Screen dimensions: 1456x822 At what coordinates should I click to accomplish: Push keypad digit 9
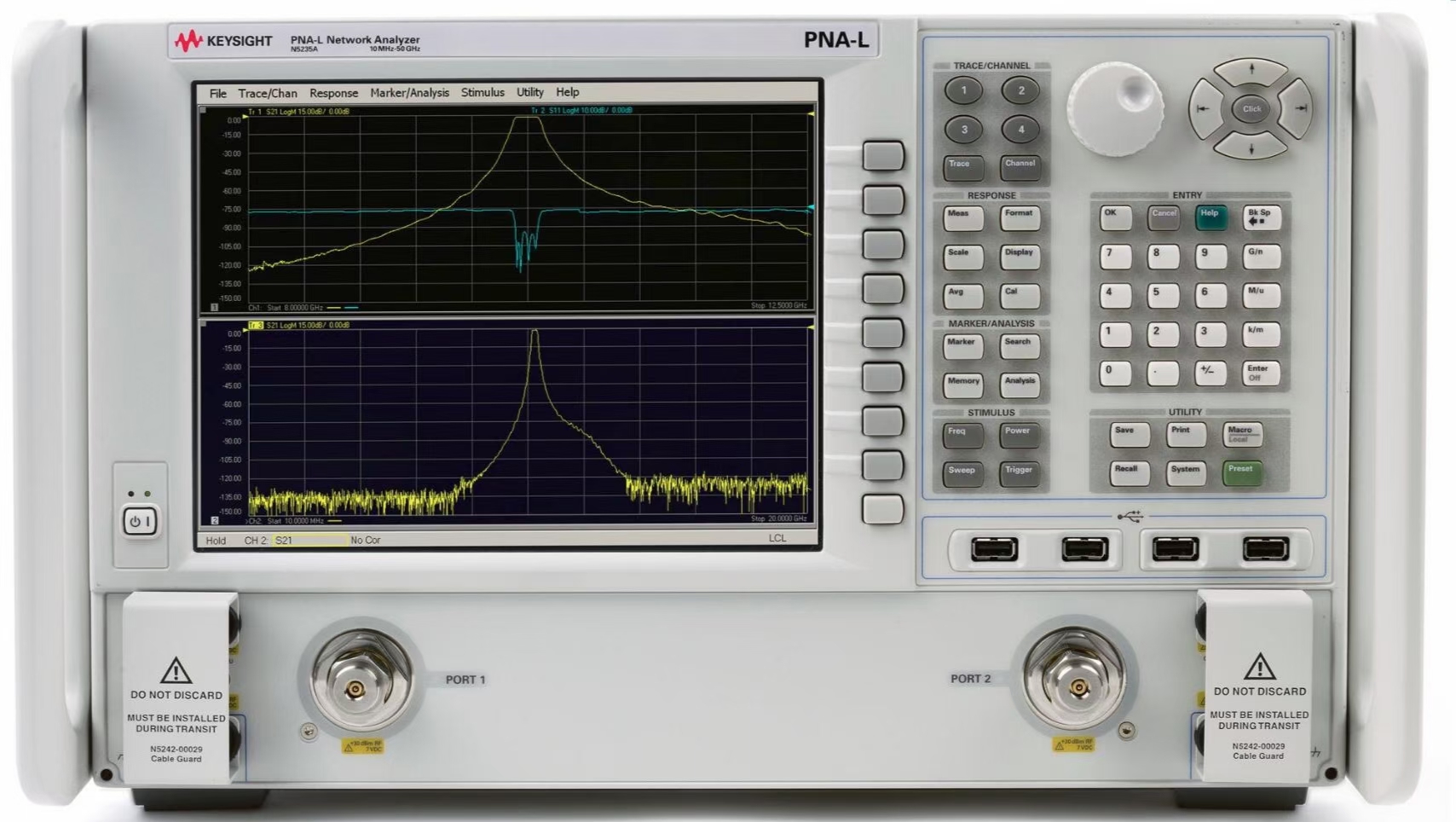coord(1210,257)
